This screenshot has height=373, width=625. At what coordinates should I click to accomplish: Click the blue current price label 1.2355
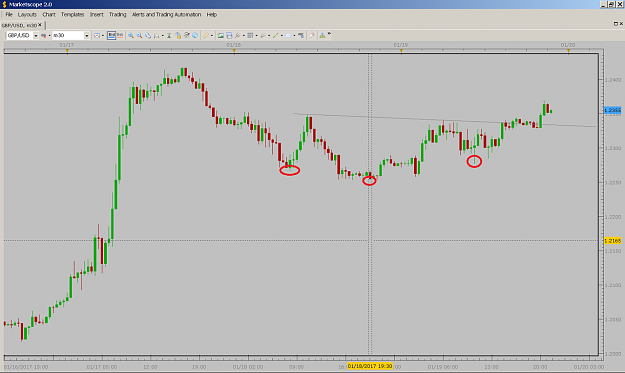pos(612,110)
